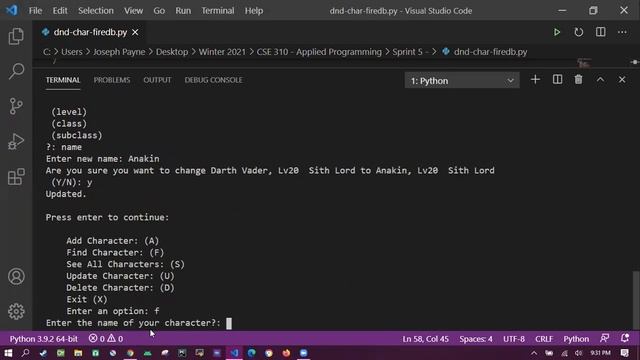The image size is (640, 360).
Task: Open the File menu
Action: pyautogui.click(x=35, y=11)
